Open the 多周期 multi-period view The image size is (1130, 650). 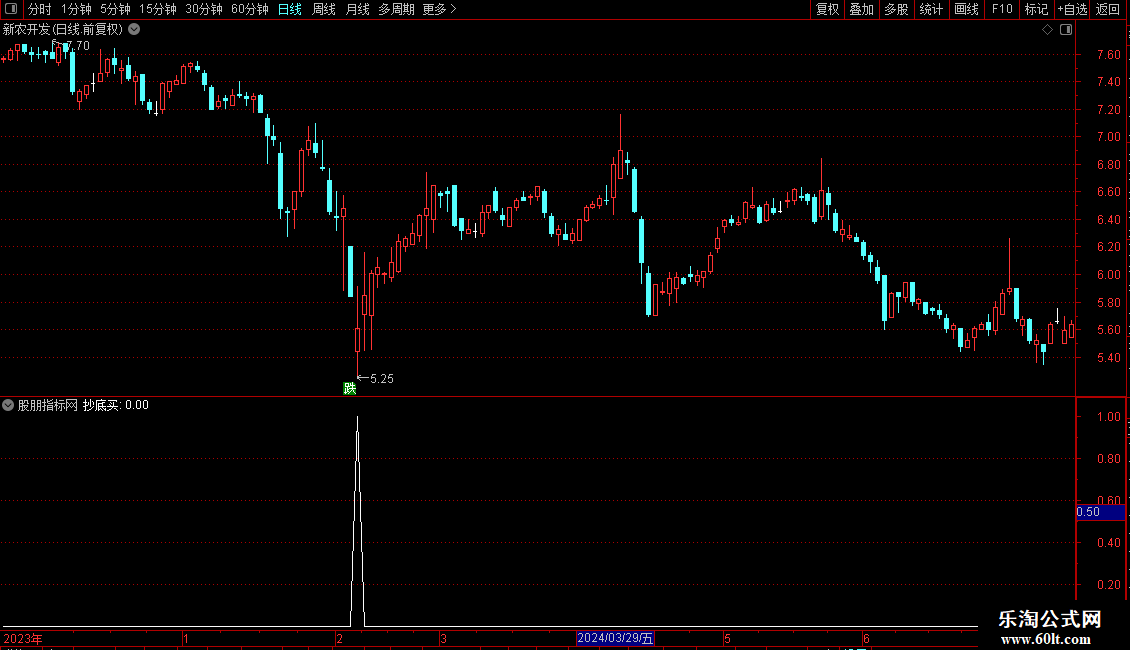[x=396, y=9]
